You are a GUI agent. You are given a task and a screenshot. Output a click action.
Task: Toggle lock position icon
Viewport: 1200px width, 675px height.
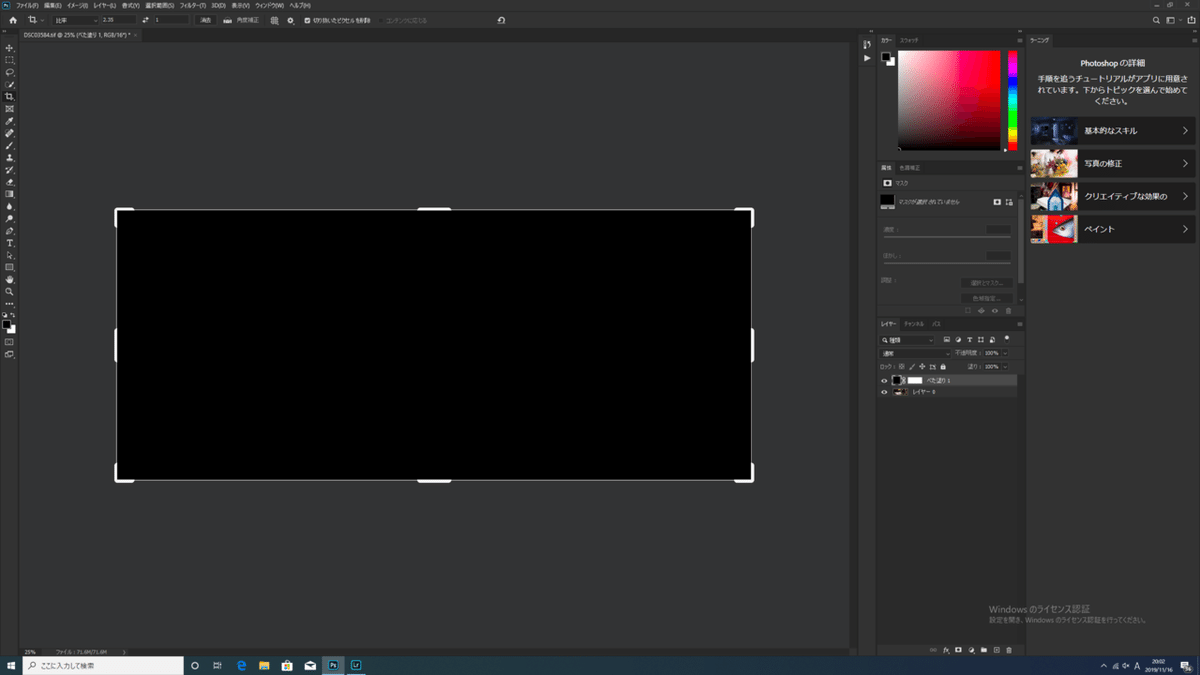point(922,367)
